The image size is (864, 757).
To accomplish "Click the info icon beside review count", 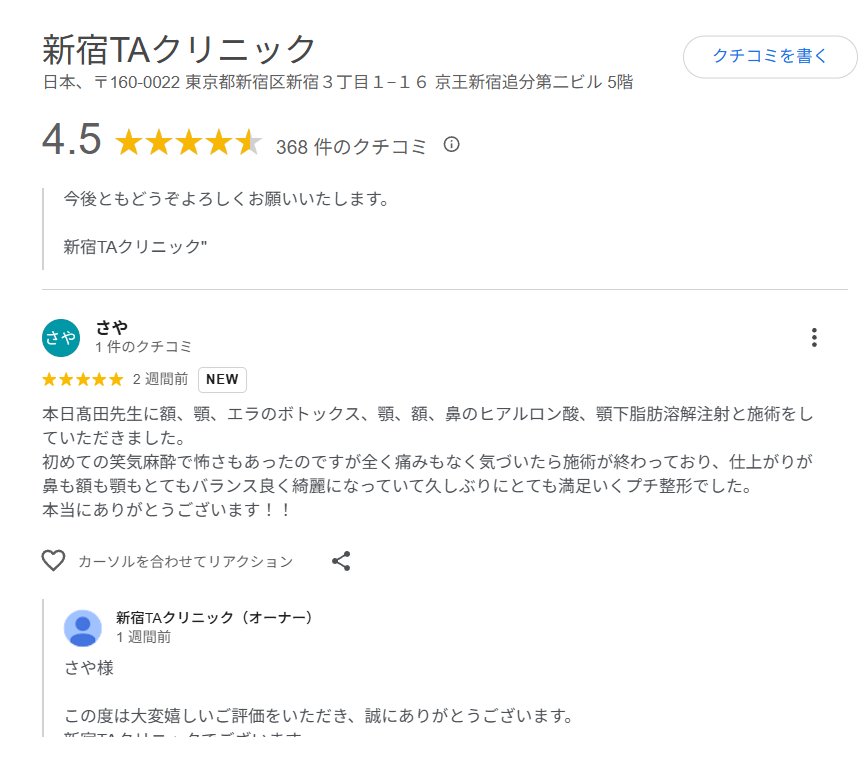I will [x=451, y=145].
